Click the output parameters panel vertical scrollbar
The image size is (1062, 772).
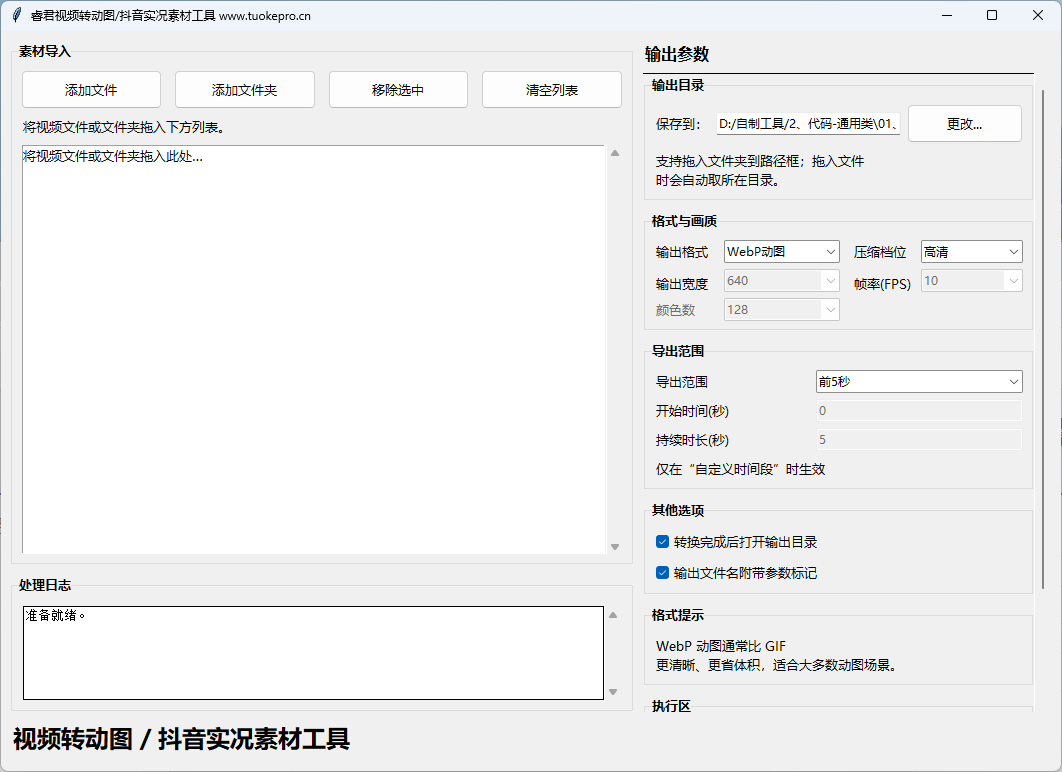(x=1044, y=300)
